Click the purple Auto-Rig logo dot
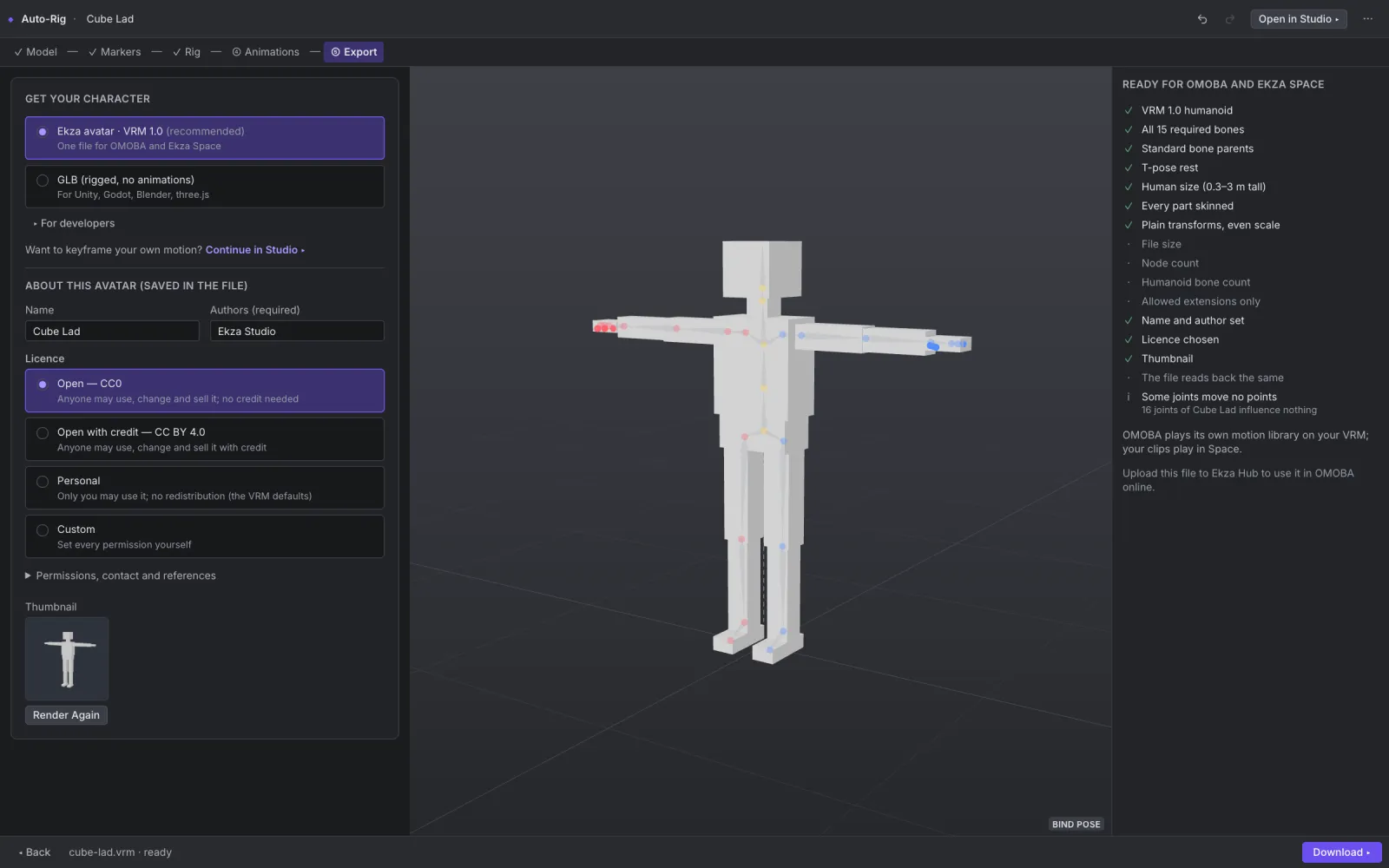The height and width of the screenshot is (868, 1389). pos(10,19)
